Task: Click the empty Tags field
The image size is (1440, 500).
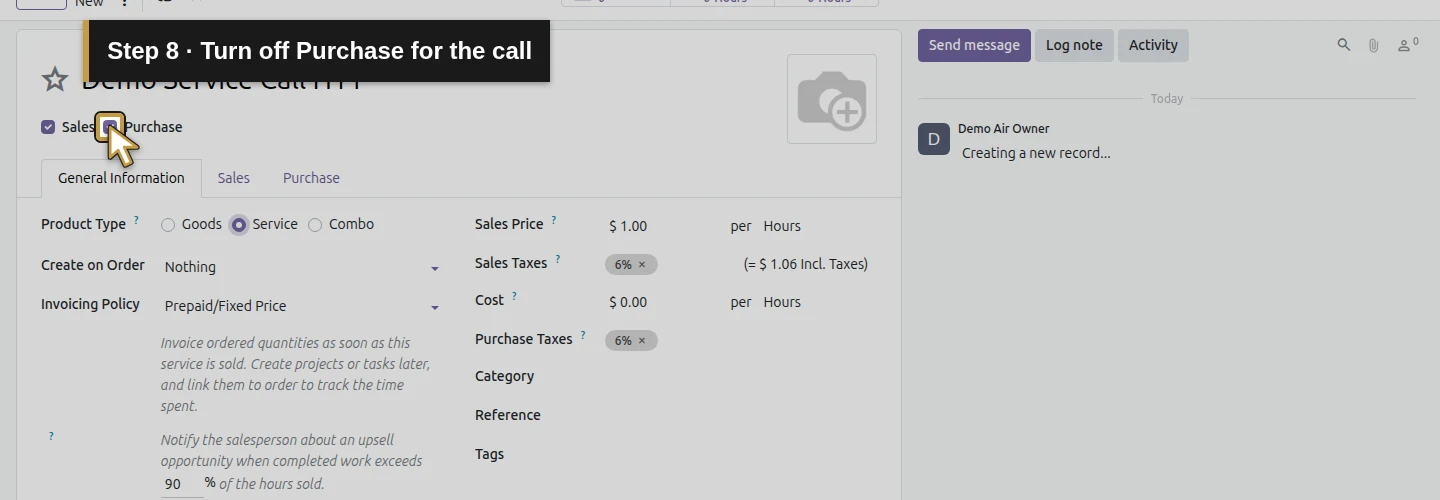Action: (740, 454)
